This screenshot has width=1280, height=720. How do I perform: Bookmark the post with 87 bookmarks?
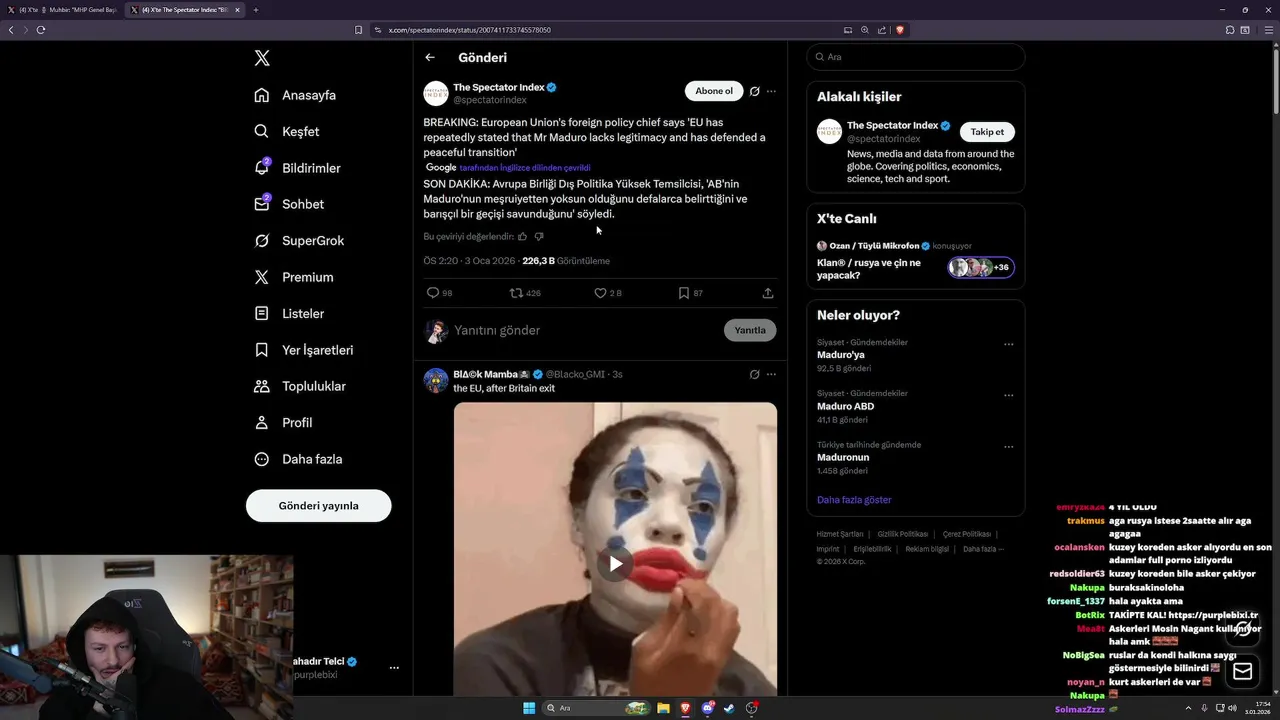tap(683, 293)
